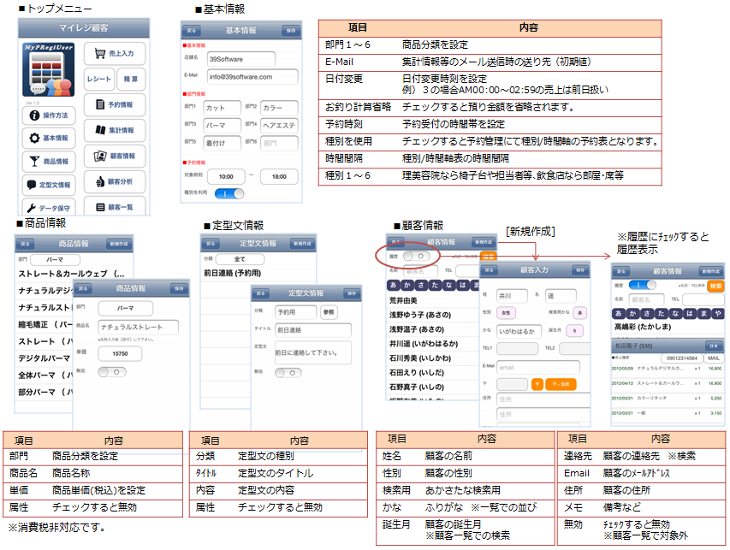Open 売上入力 with the shopping cart icon
The image size is (730, 550).
click(x=115, y=54)
